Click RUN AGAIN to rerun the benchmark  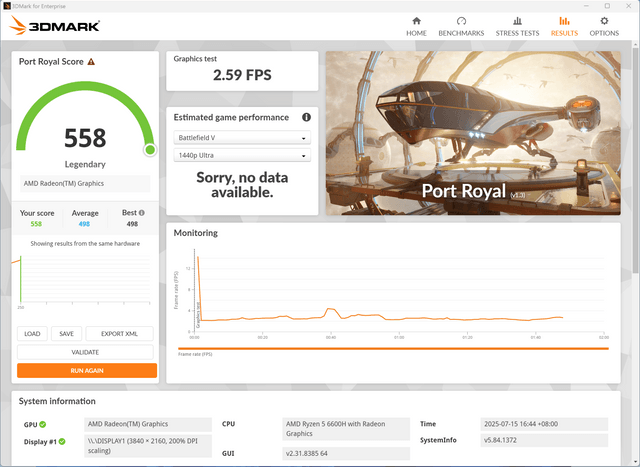[87, 371]
